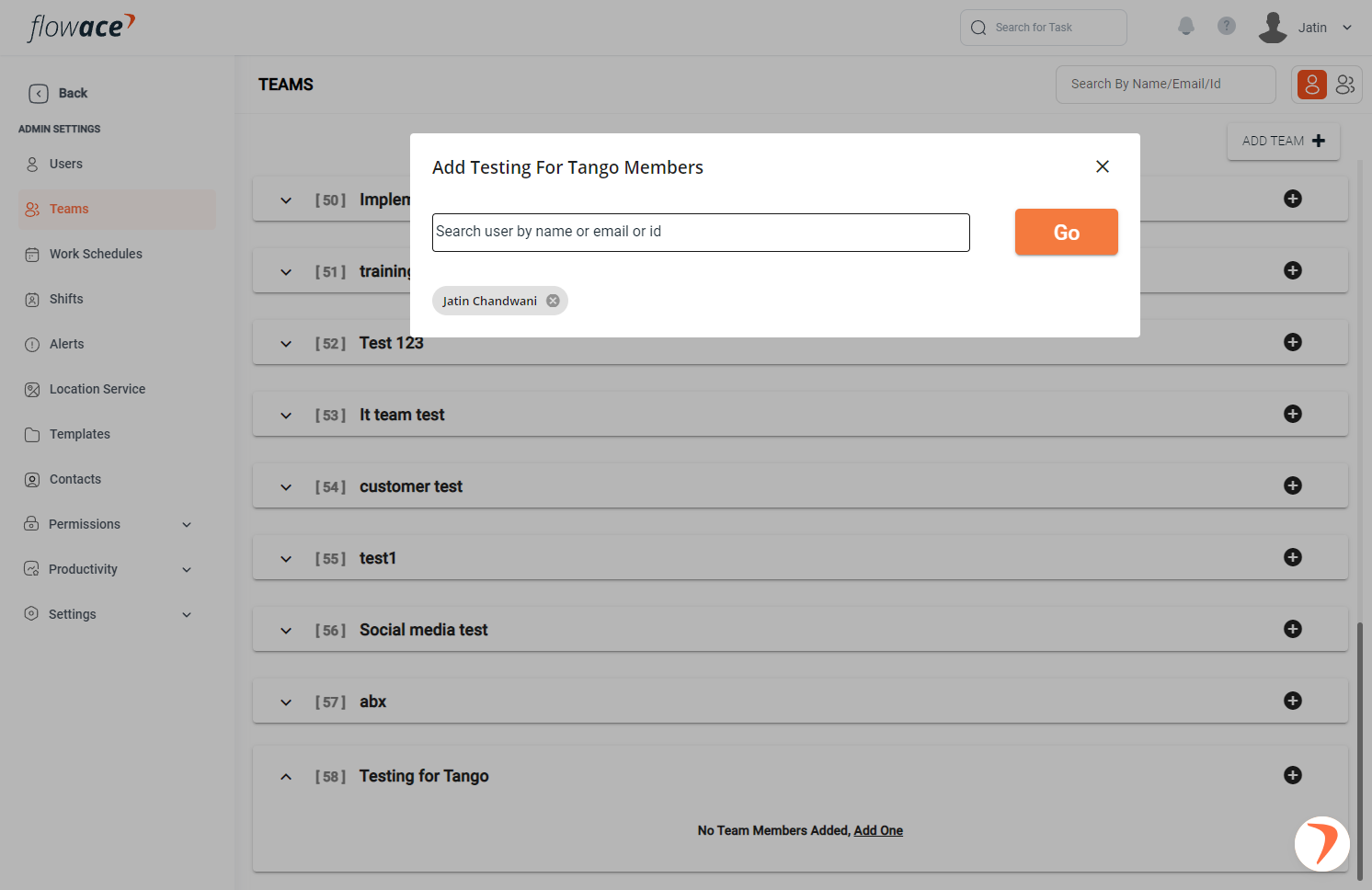This screenshot has height=890, width=1372.
Task: Open Shifts in sidebar
Action: 66,299
